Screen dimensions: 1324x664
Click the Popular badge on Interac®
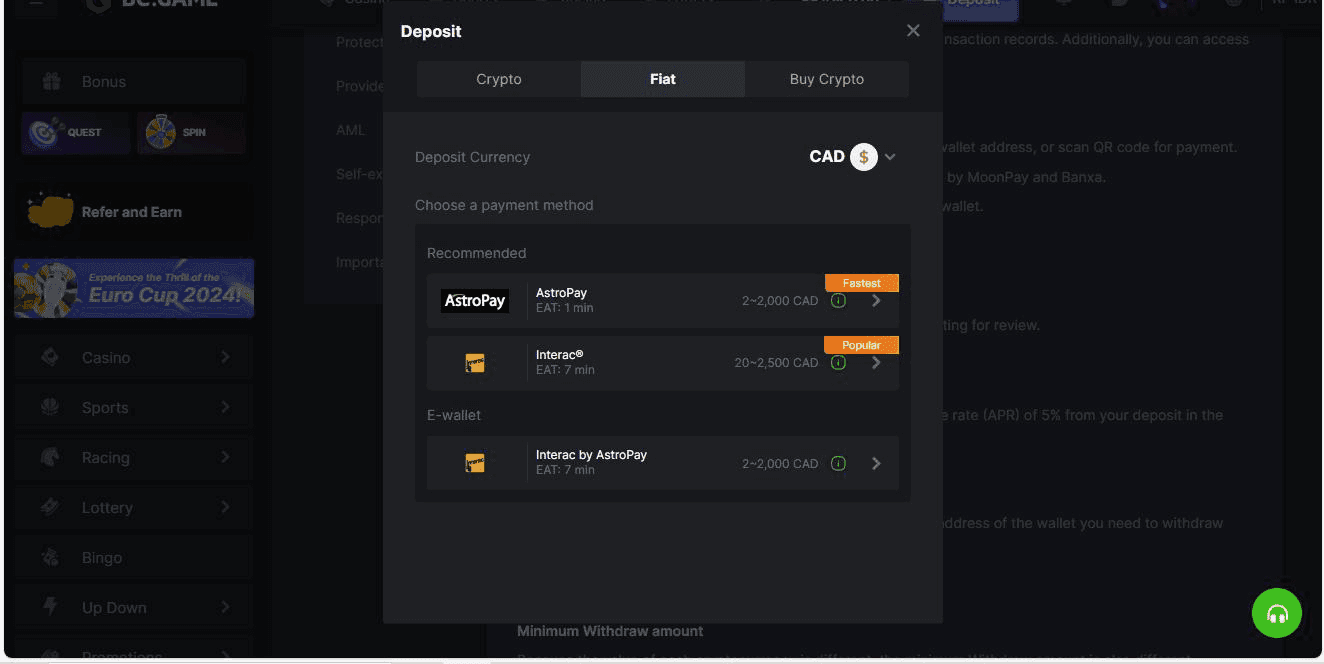pos(862,345)
